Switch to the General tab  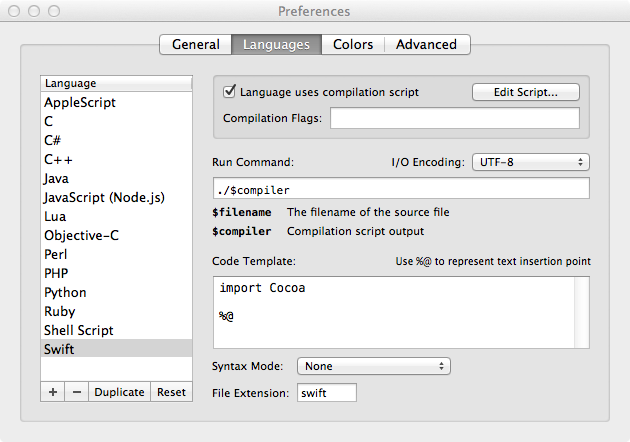[x=195, y=44]
